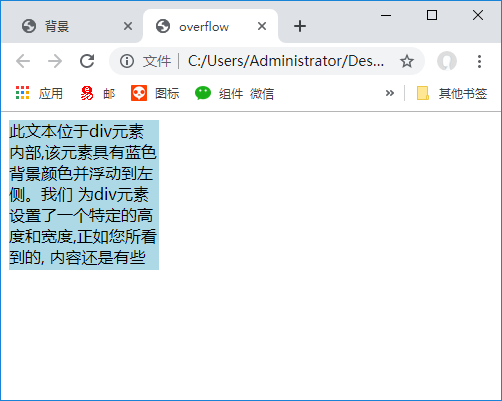Click the address bar URL field
The width and height of the screenshot is (502, 401).
point(286,61)
